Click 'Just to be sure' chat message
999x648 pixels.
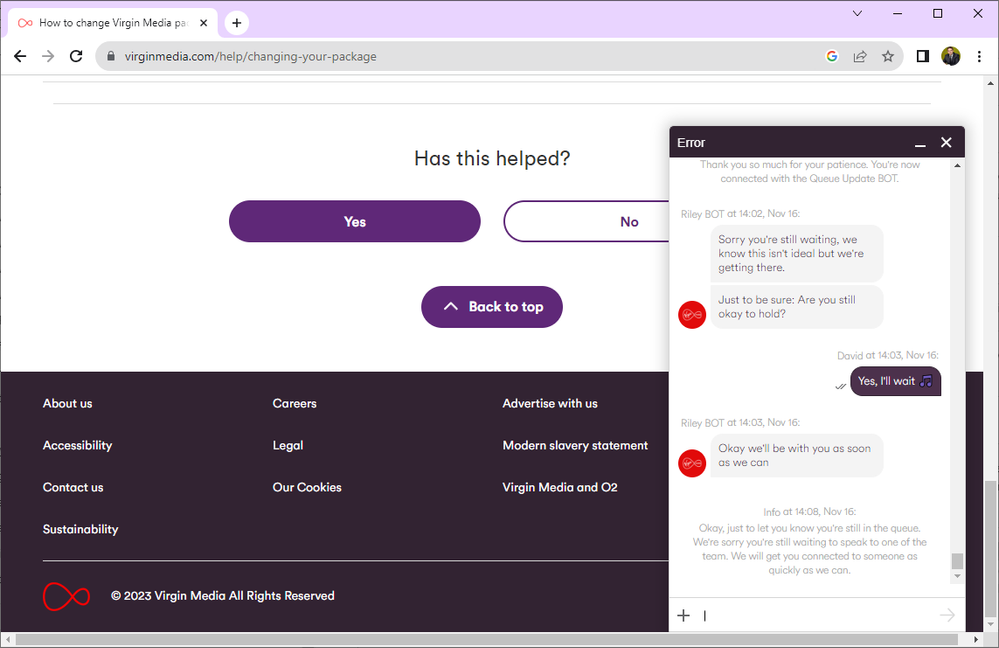coord(796,307)
